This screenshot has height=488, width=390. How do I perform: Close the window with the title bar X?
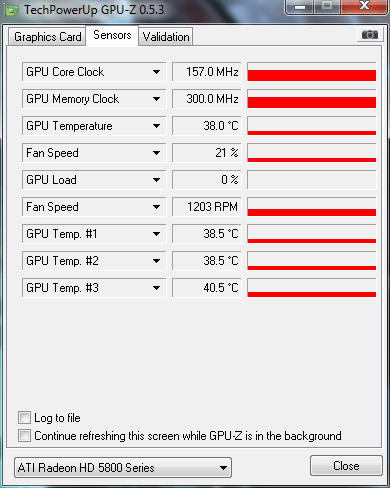tap(364, 6)
